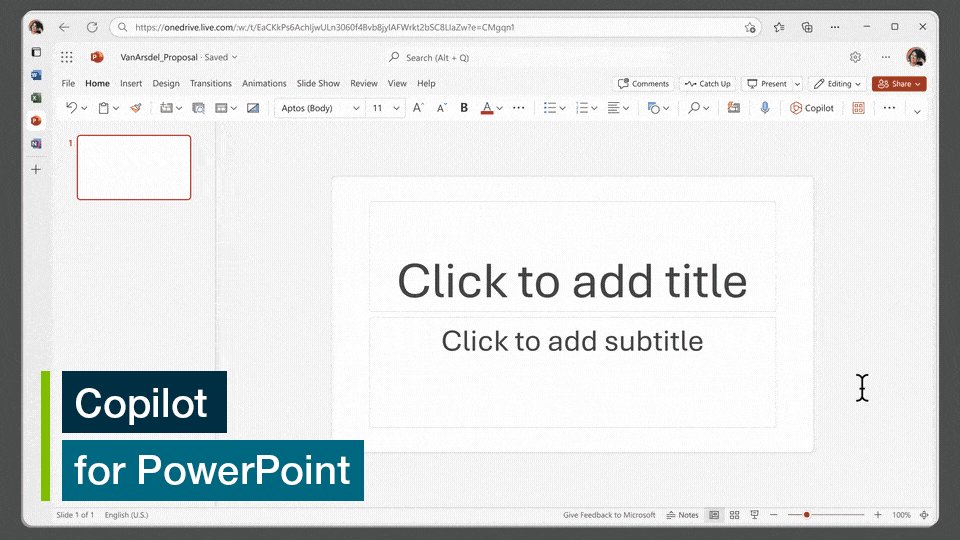Open the Designer icon
Viewport: 960px width, 540px height.
pyautogui.click(x=733, y=108)
